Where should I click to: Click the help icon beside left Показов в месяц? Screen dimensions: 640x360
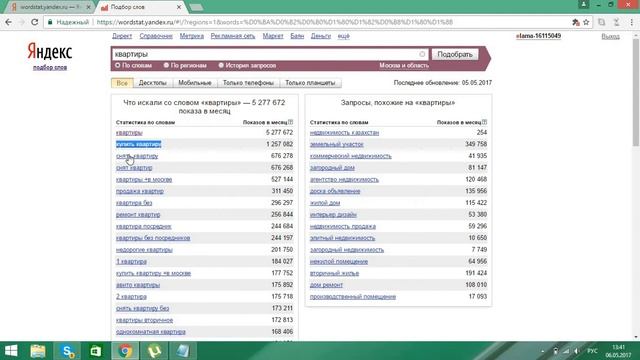[291, 122]
